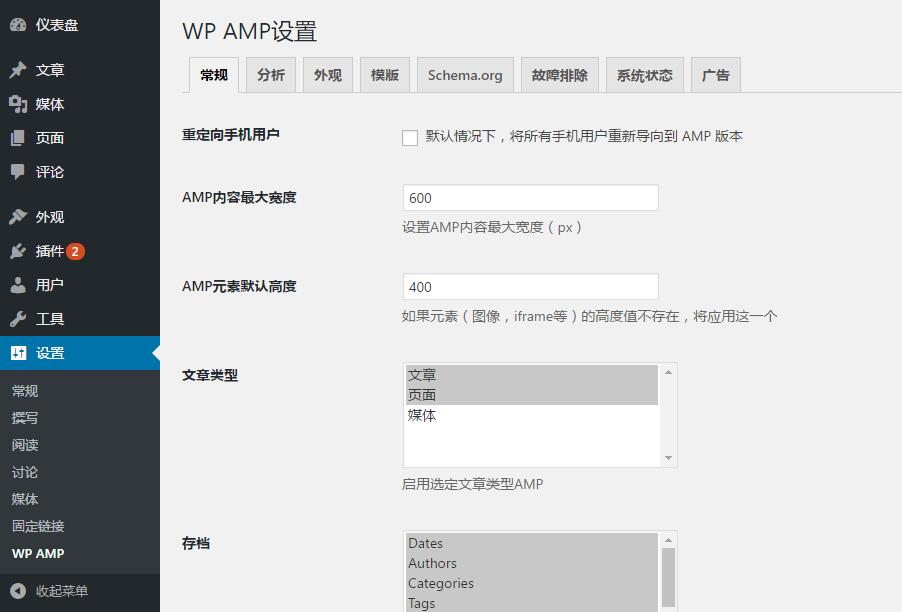Click the AMP元素默认高度 input field
902x612 pixels.
[530, 286]
